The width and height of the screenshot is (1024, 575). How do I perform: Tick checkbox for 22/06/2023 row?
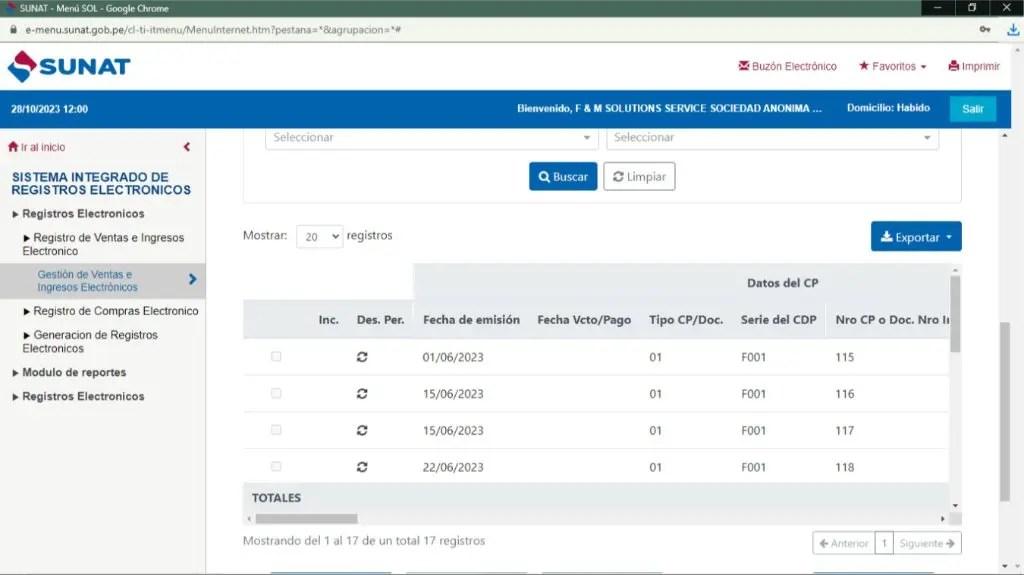276,467
